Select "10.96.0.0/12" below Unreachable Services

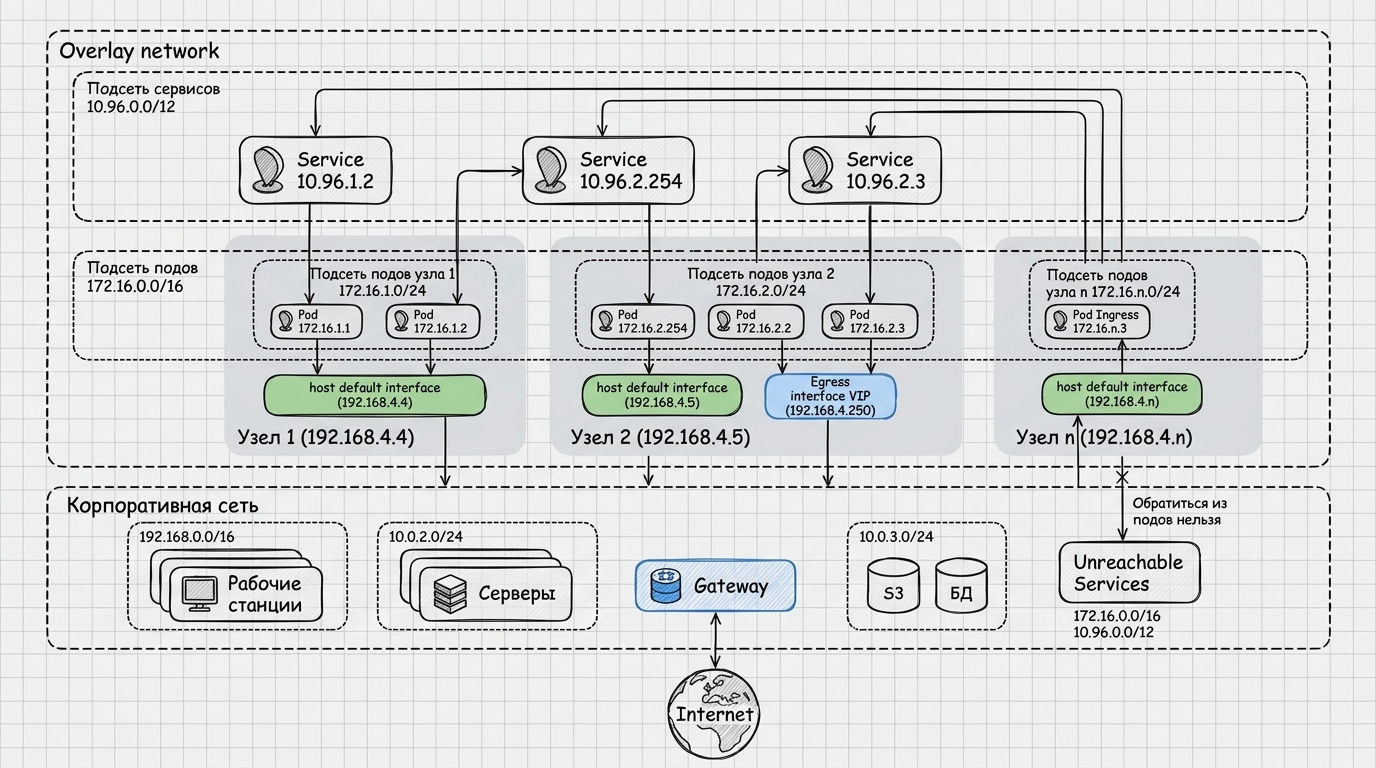1112,633
